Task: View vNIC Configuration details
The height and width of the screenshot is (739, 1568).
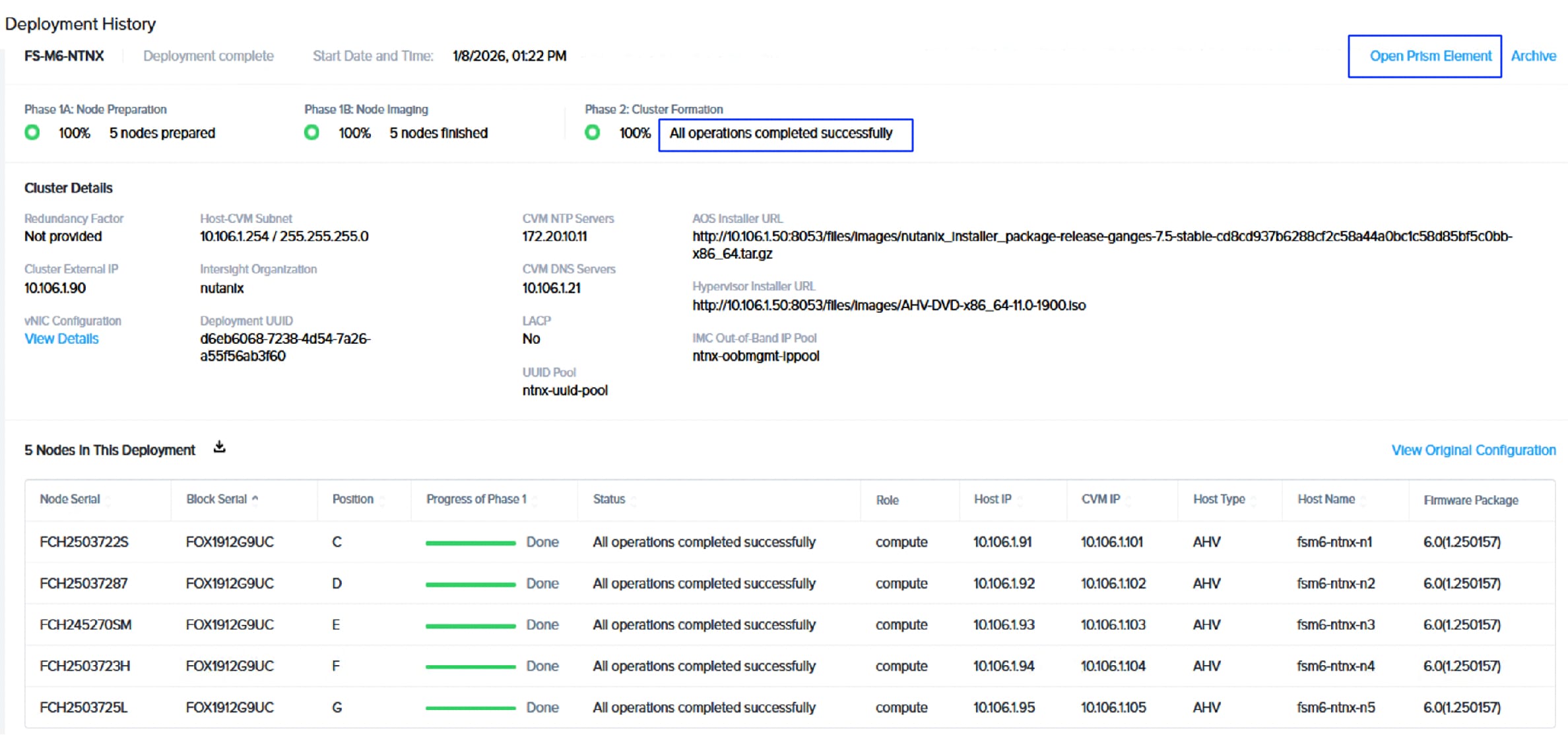Action: 61,338
